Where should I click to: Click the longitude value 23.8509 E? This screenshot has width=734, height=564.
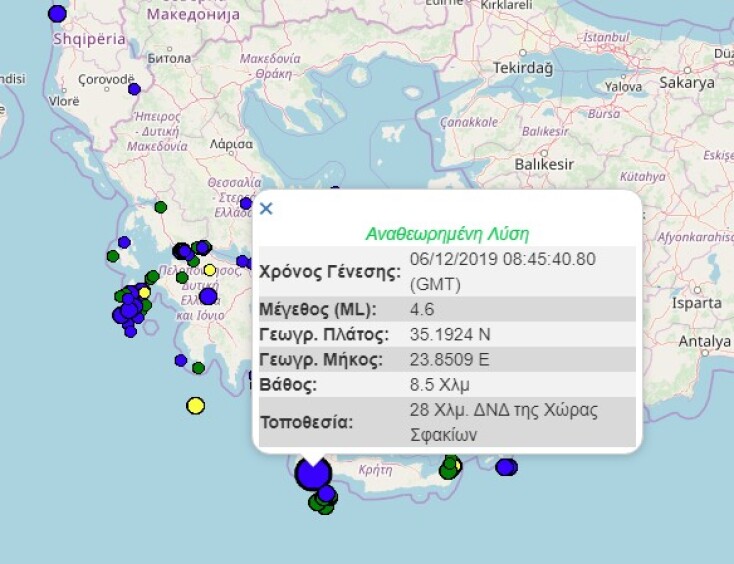coord(451,359)
